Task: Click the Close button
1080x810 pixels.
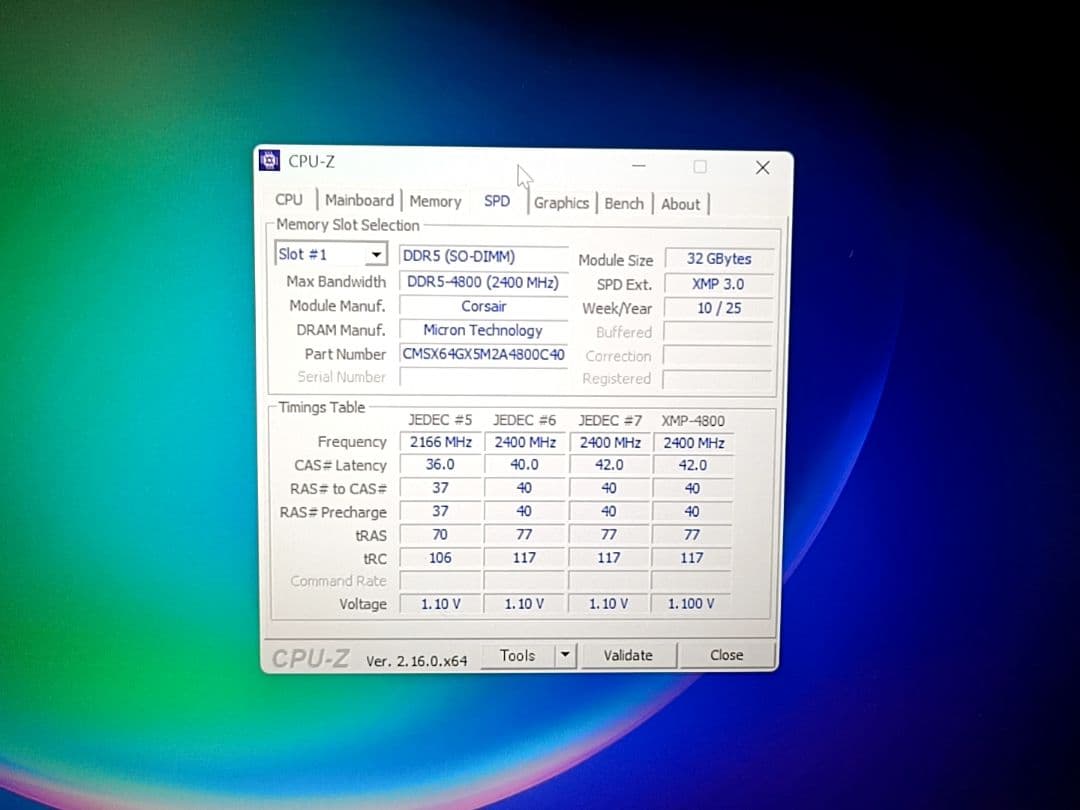Action: pyautogui.click(x=727, y=655)
